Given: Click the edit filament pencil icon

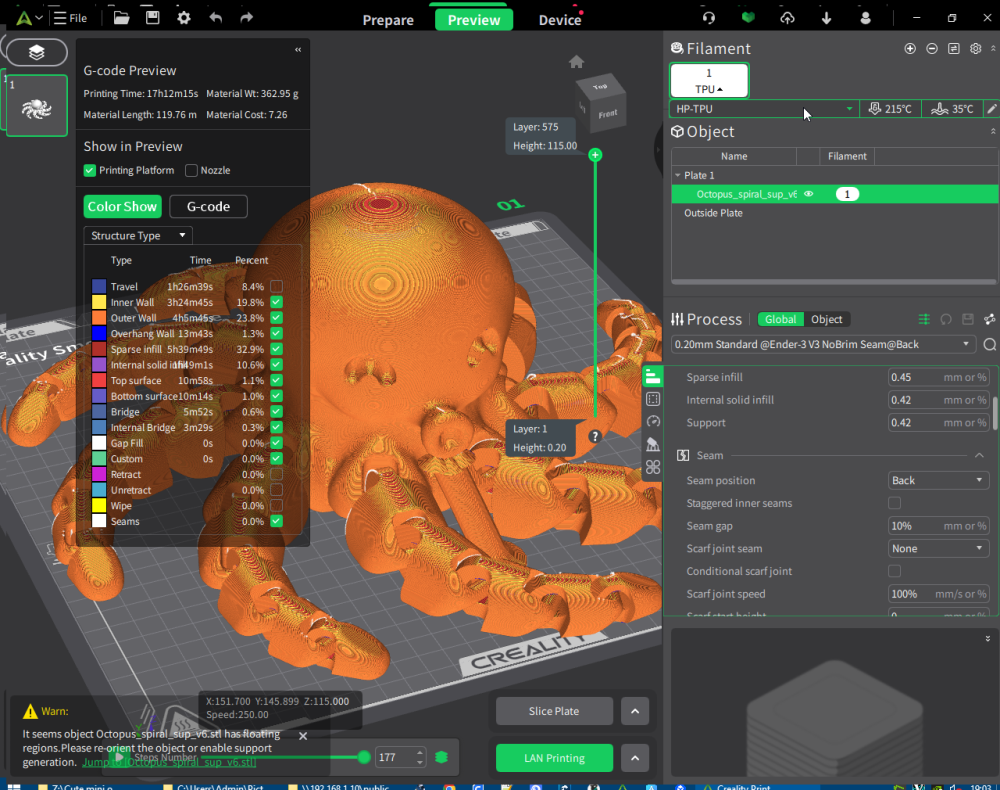Looking at the screenshot, I should click(x=991, y=109).
